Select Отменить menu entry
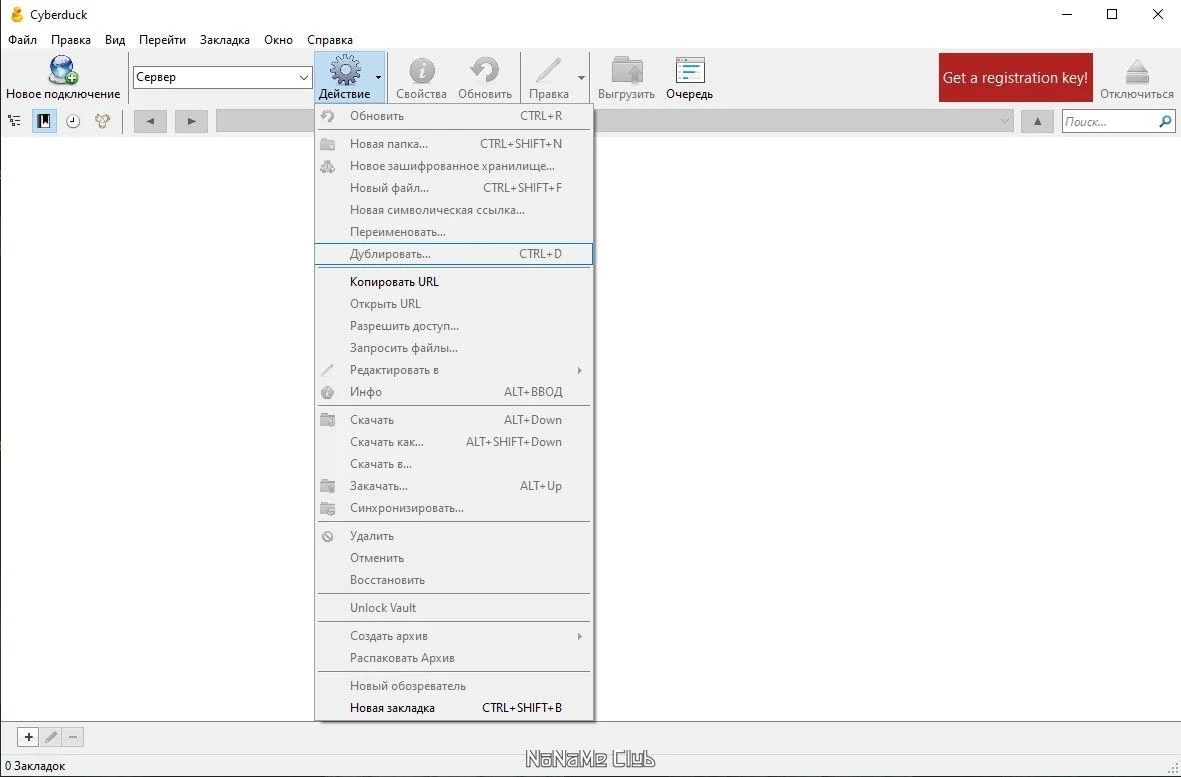Image resolution: width=1181 pixels, height=777 pixels. [453, 558]
